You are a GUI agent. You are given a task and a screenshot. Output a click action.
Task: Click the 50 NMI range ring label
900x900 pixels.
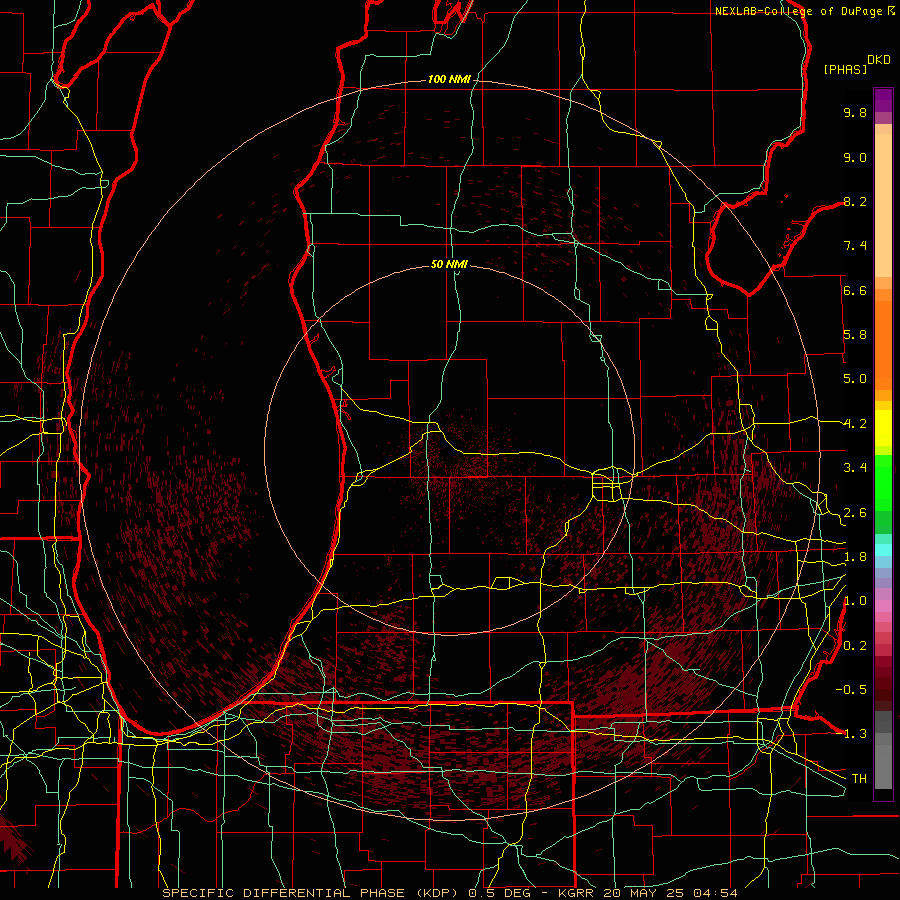[x=449, y=264]
